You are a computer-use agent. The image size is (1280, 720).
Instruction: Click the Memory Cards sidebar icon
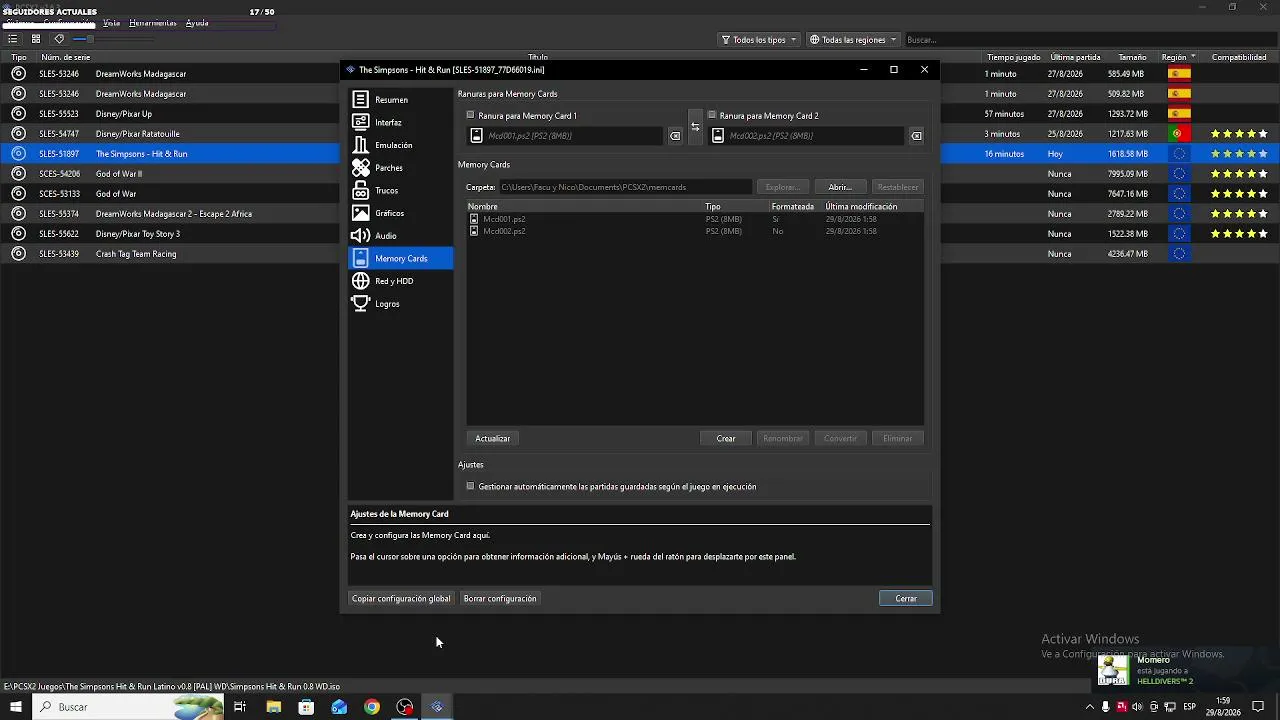361,258
